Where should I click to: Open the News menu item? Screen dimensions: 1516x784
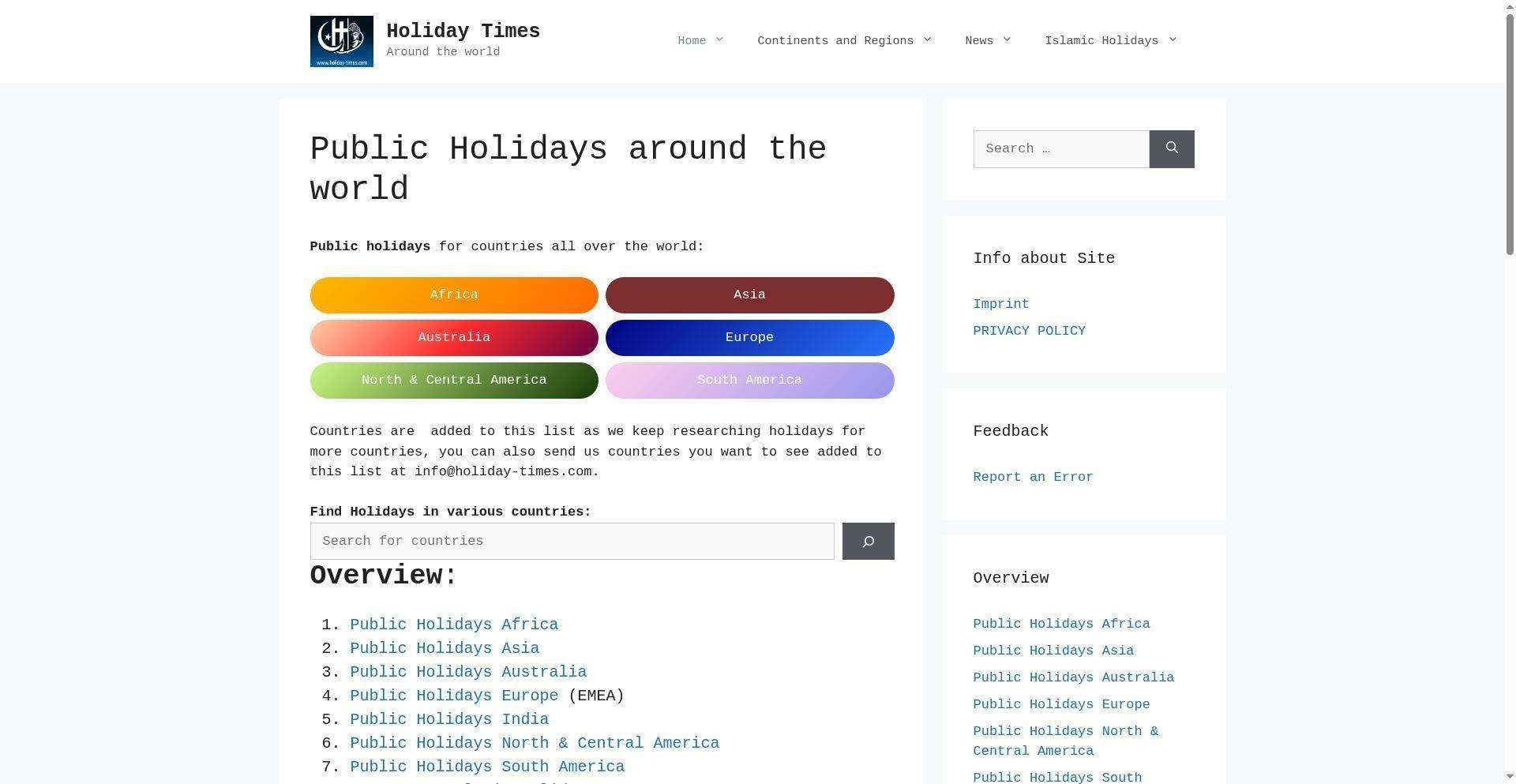[979, 41]
